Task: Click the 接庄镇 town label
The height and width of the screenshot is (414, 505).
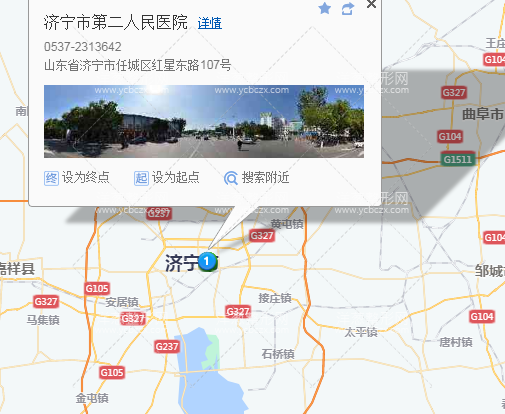Action: click(275, 298)
